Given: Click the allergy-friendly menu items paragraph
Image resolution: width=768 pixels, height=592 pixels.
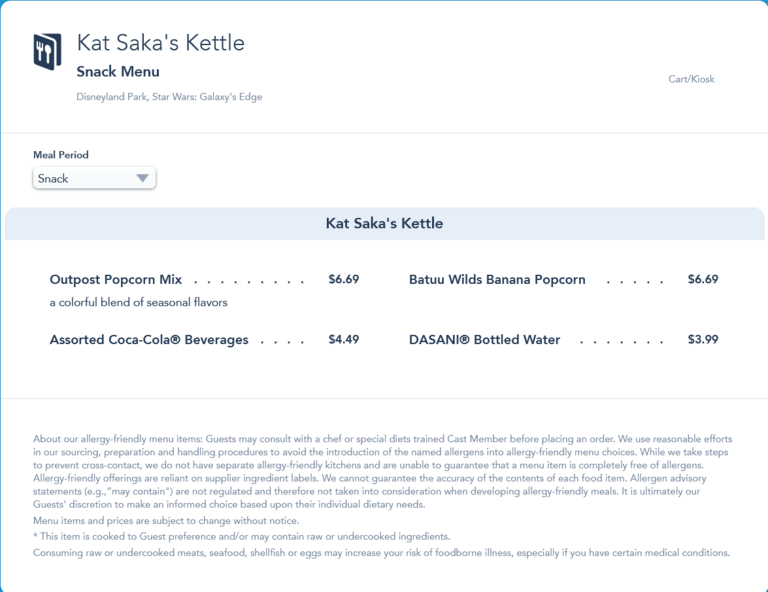Looking at the screenshot, I should coord(383,472).
